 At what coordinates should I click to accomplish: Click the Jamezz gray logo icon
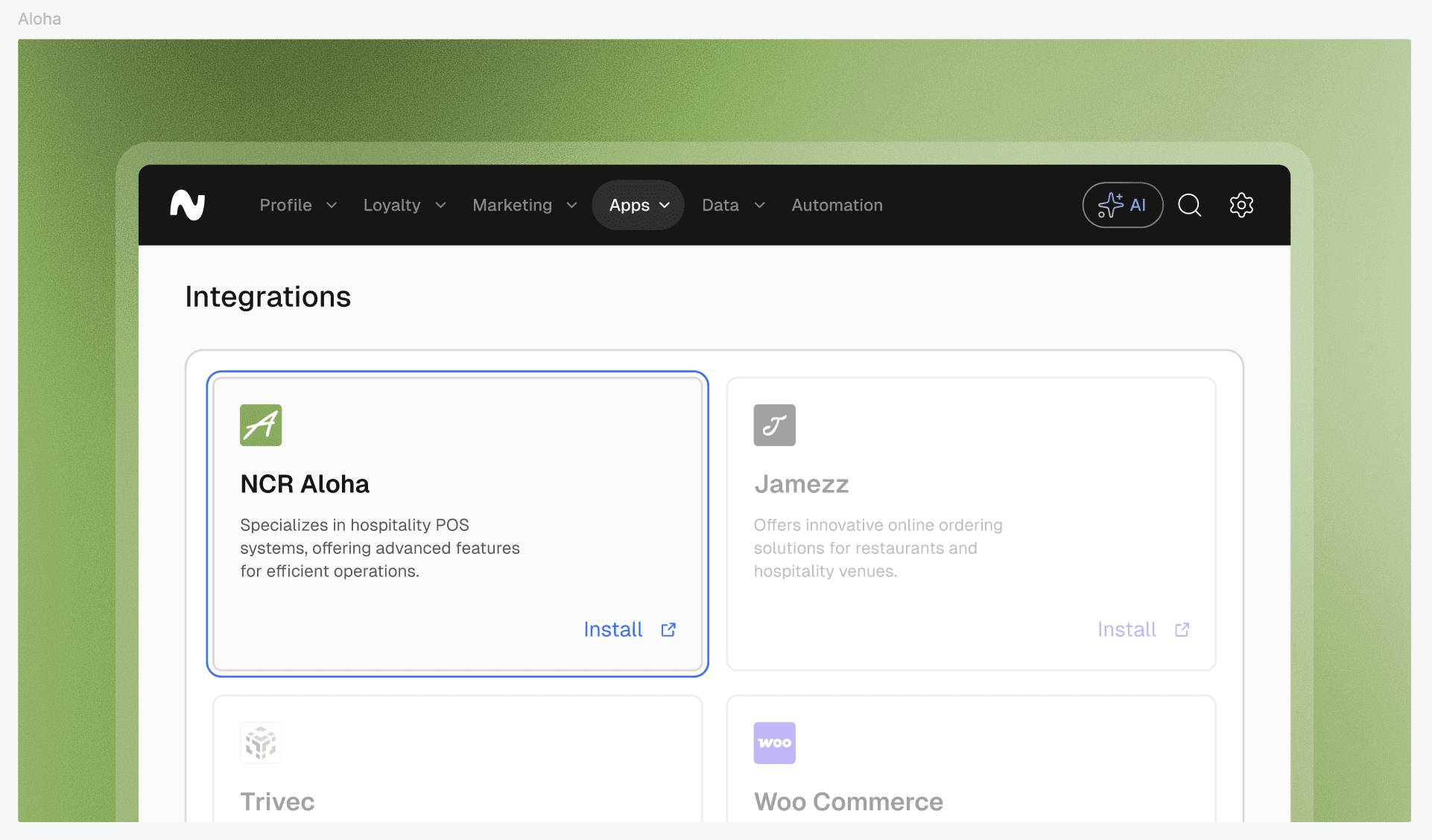(x=774, y=425)
